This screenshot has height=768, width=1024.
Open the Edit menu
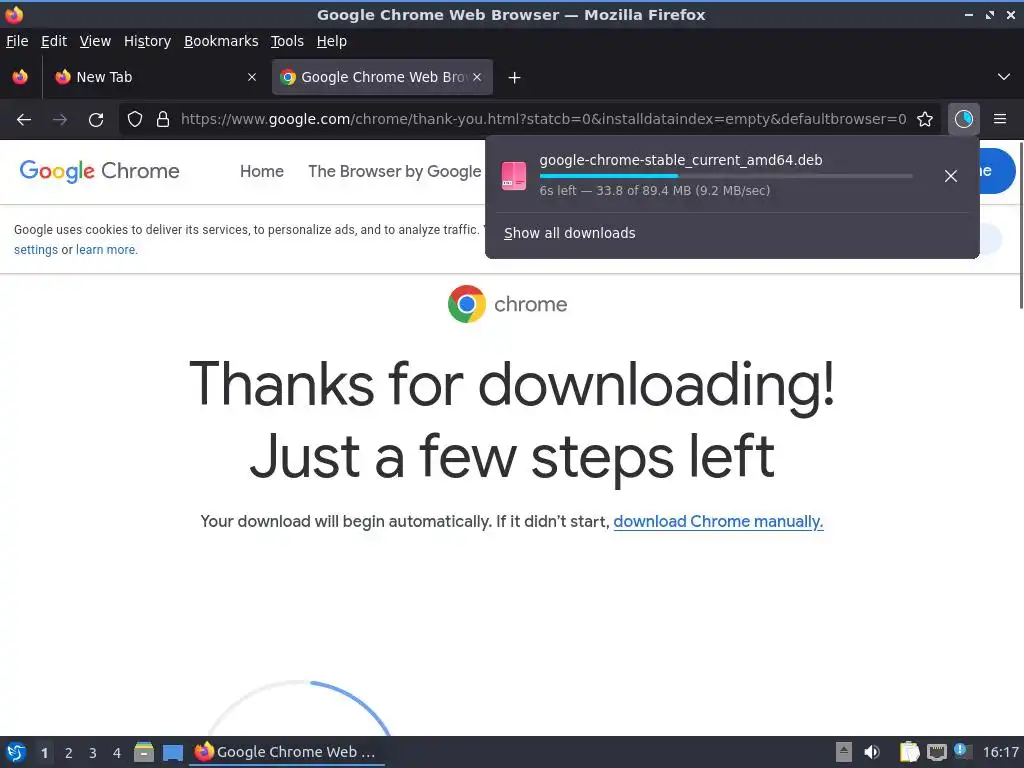tap(54, 41)
